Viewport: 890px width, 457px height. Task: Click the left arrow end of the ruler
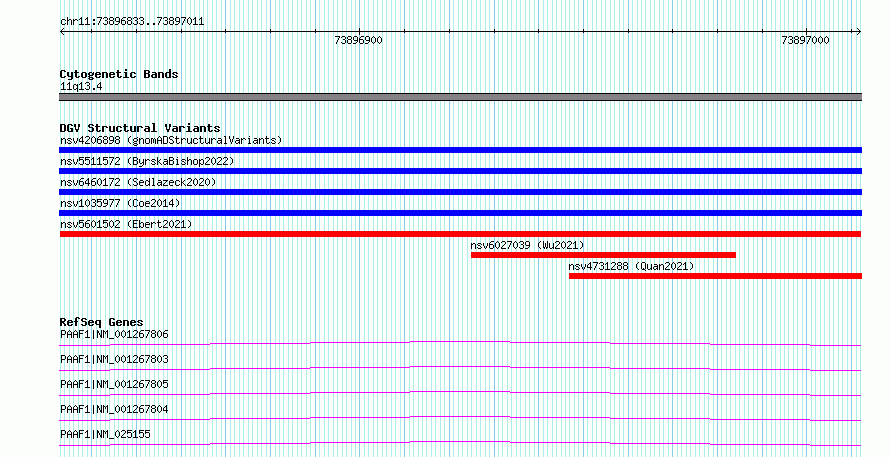pyautogui.click(x=62, y=32)
